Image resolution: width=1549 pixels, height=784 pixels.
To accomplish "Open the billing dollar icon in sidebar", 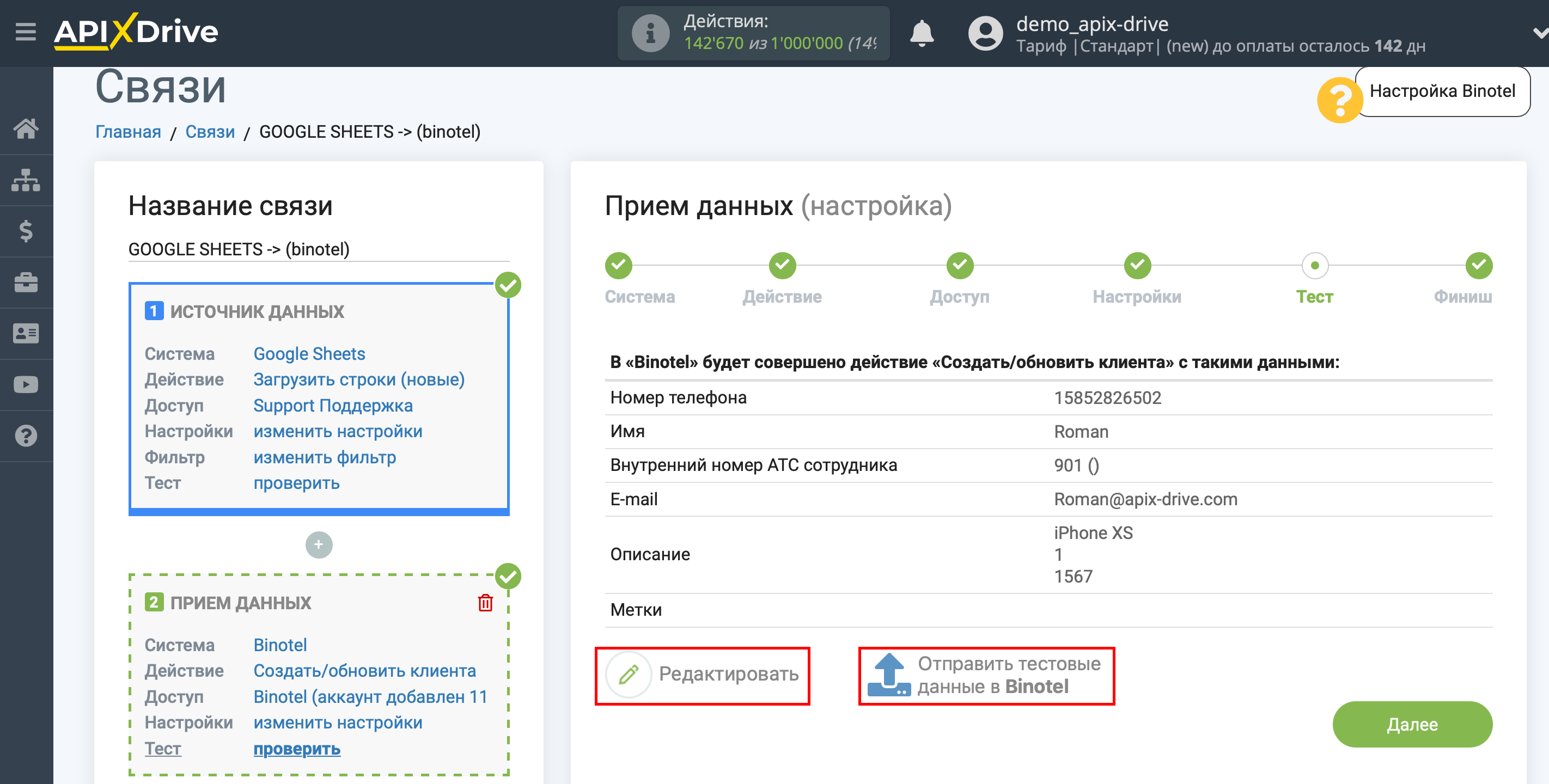I will click(26, 231).
